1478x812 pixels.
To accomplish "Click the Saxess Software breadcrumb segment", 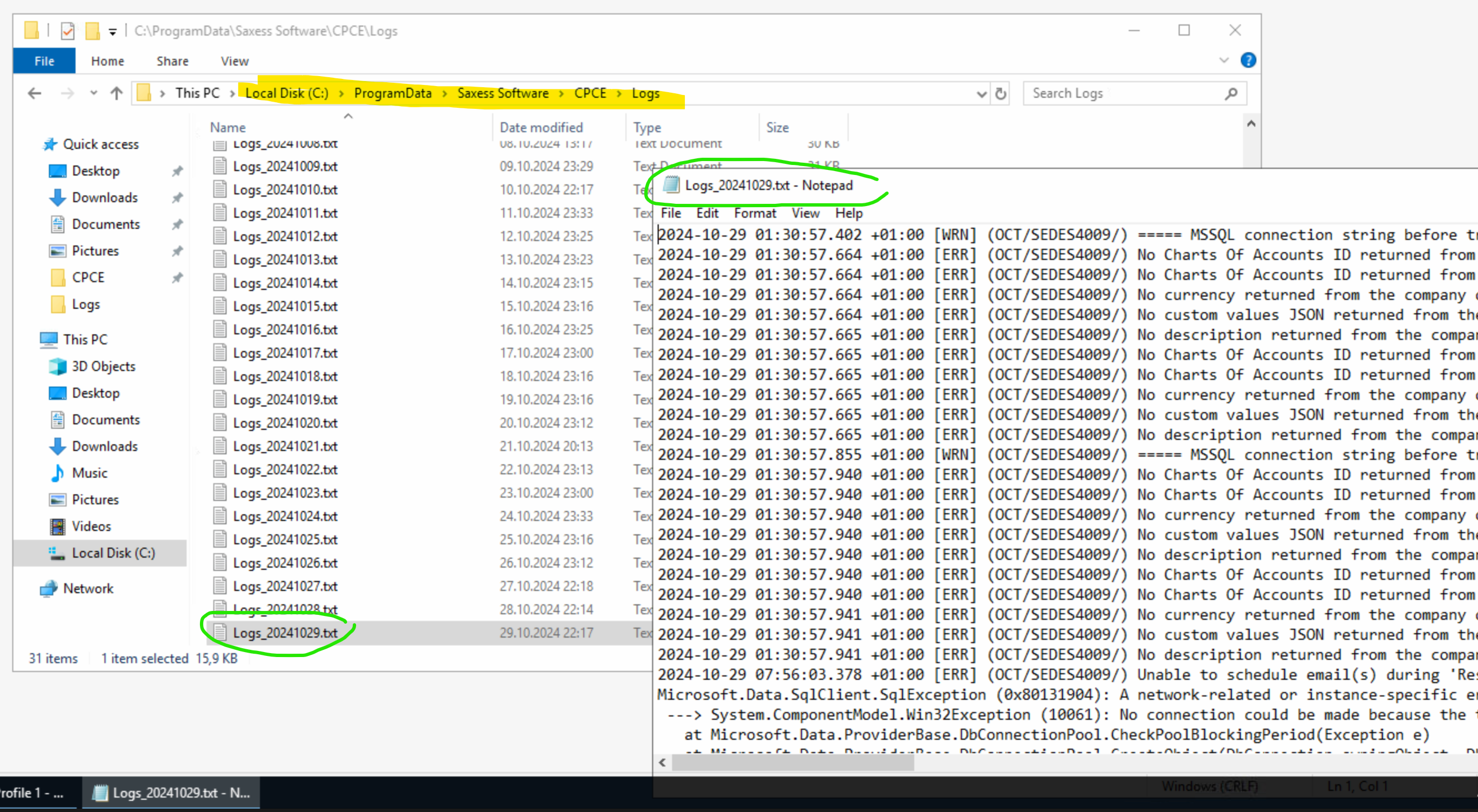I will [503, 93].
